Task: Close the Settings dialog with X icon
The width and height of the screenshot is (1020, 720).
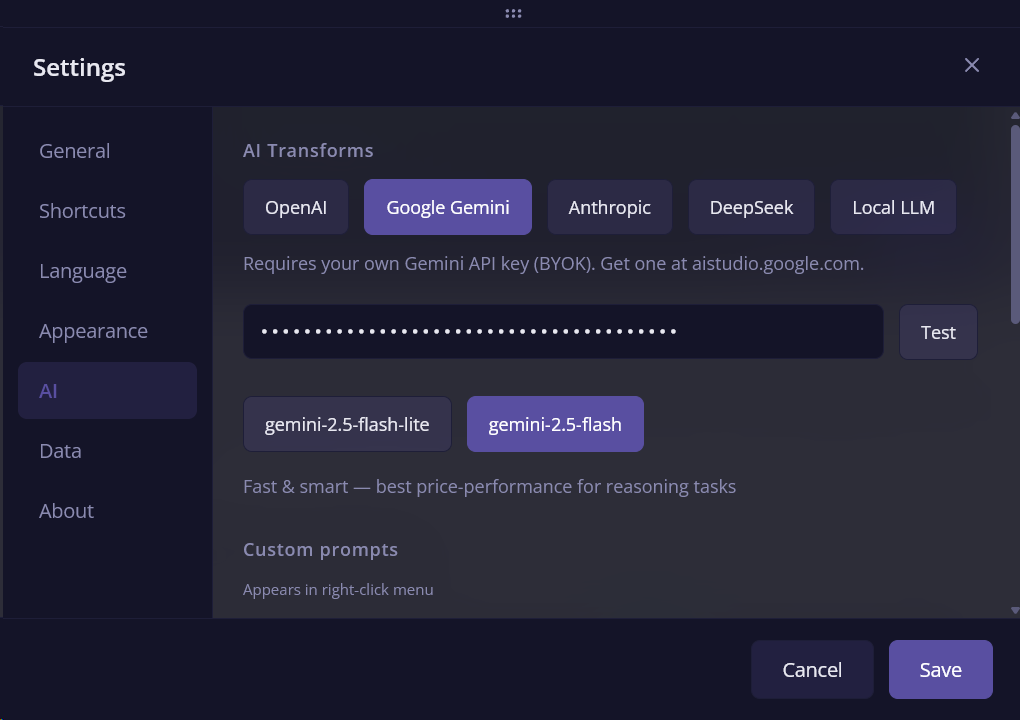Action: [971, 66]
